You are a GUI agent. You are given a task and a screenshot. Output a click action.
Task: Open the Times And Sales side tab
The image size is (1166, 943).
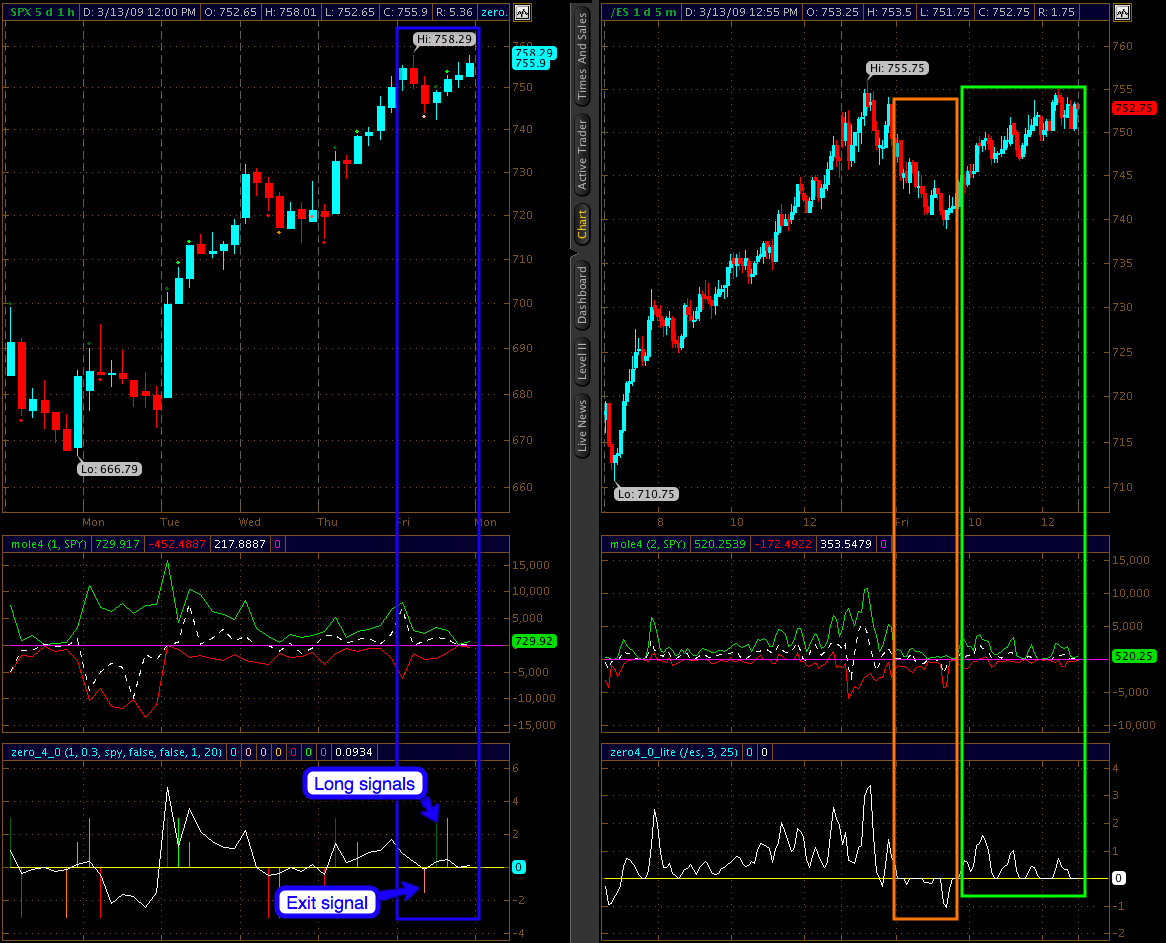[582, 59]
